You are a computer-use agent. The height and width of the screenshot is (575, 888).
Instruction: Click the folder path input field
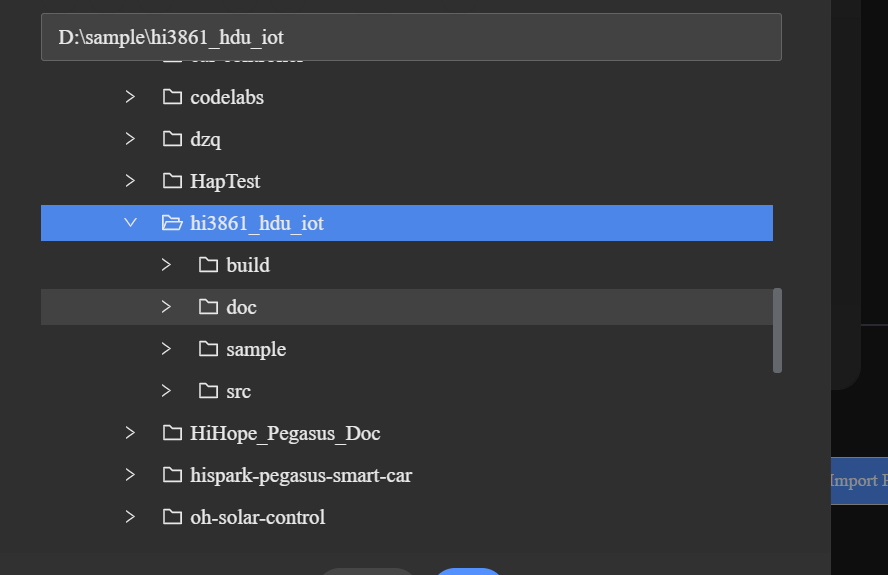click(410, 37)
